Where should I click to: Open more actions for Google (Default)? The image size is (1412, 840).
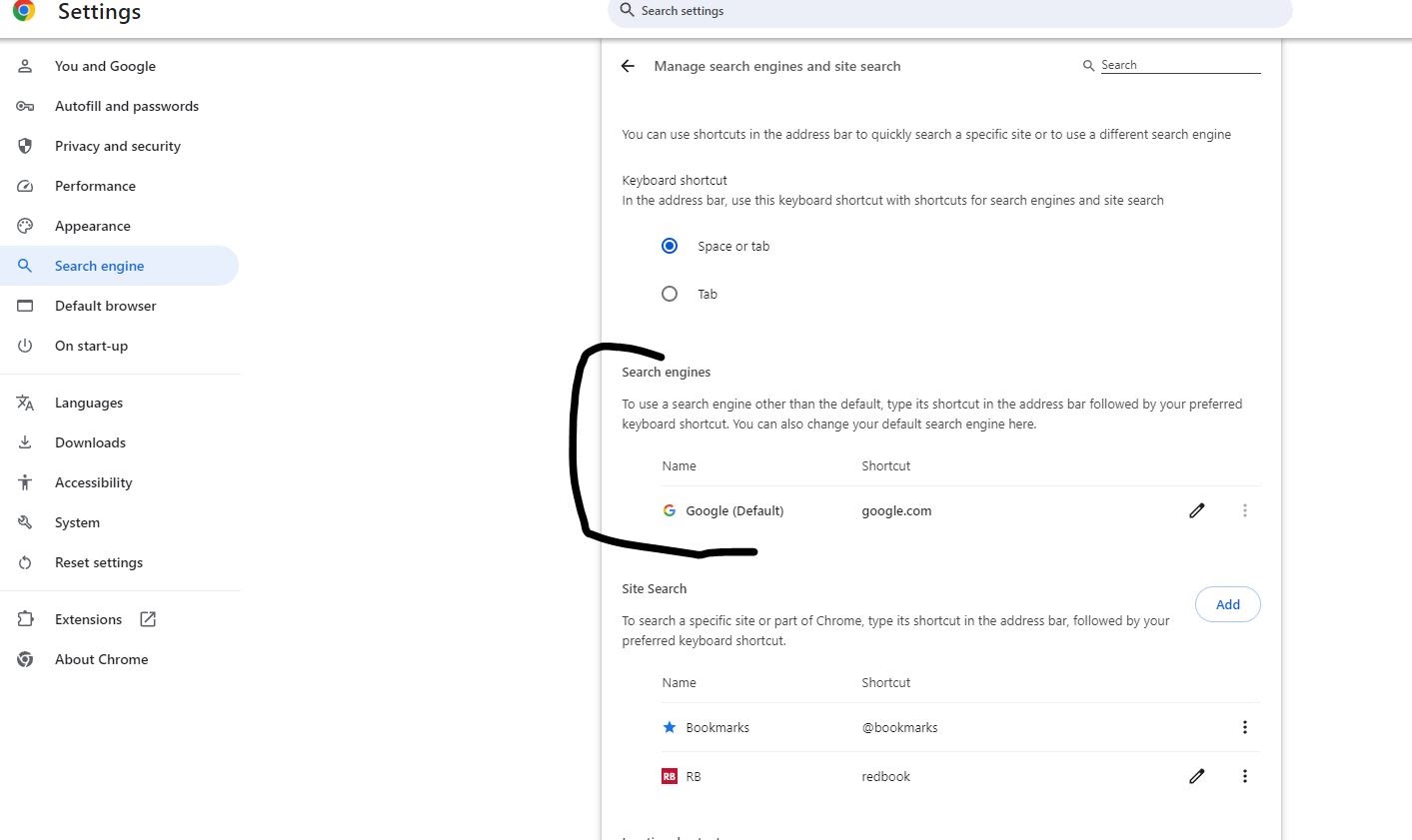[1245, 510]
